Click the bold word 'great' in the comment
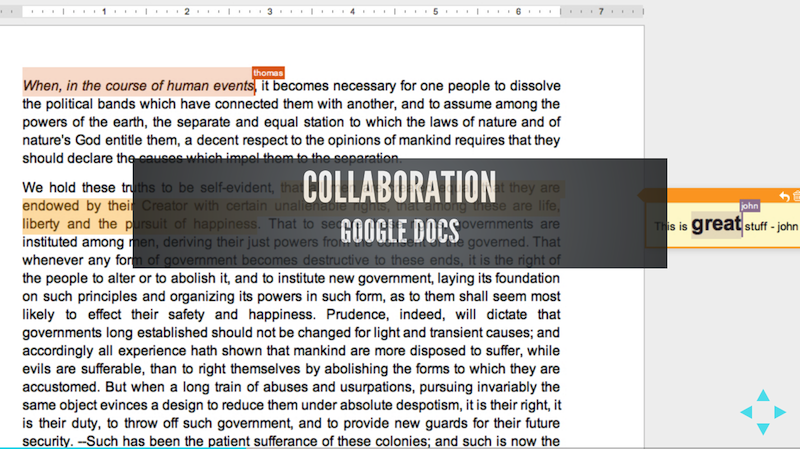Viewport: 800px width, 449px height. [x=716, y=224]
